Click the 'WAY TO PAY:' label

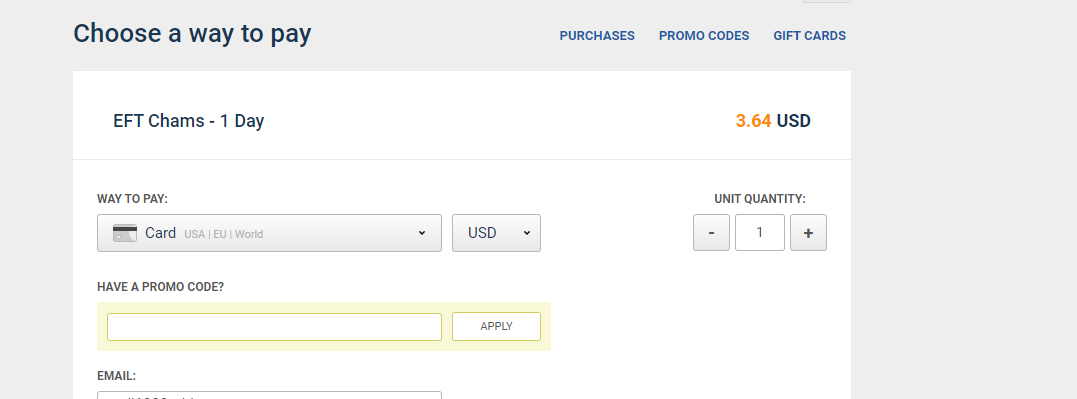pos(133,199)
